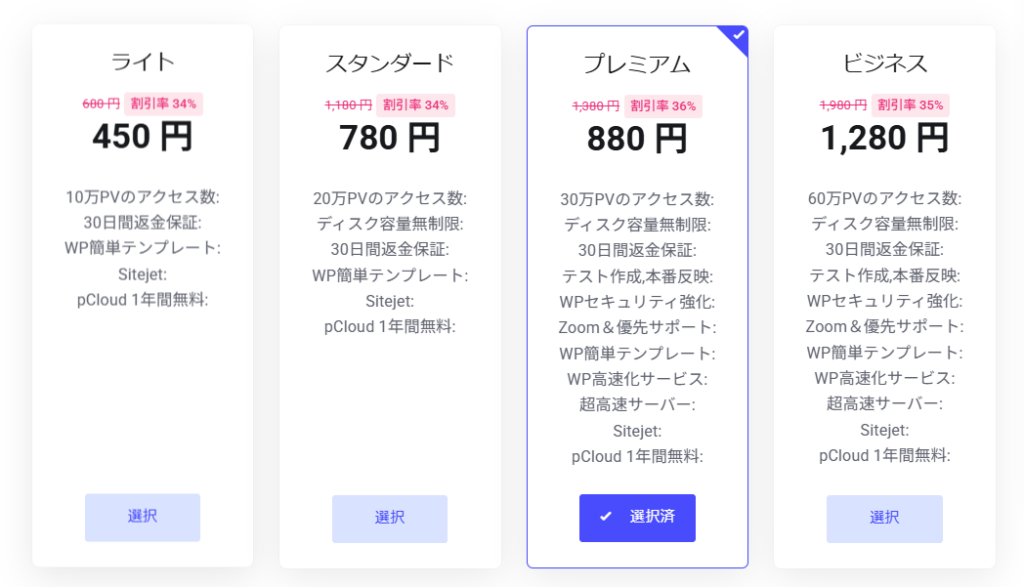Select the ライト plan button
This screenshot has height=587, width=1024.
click(x=142, y=517)
